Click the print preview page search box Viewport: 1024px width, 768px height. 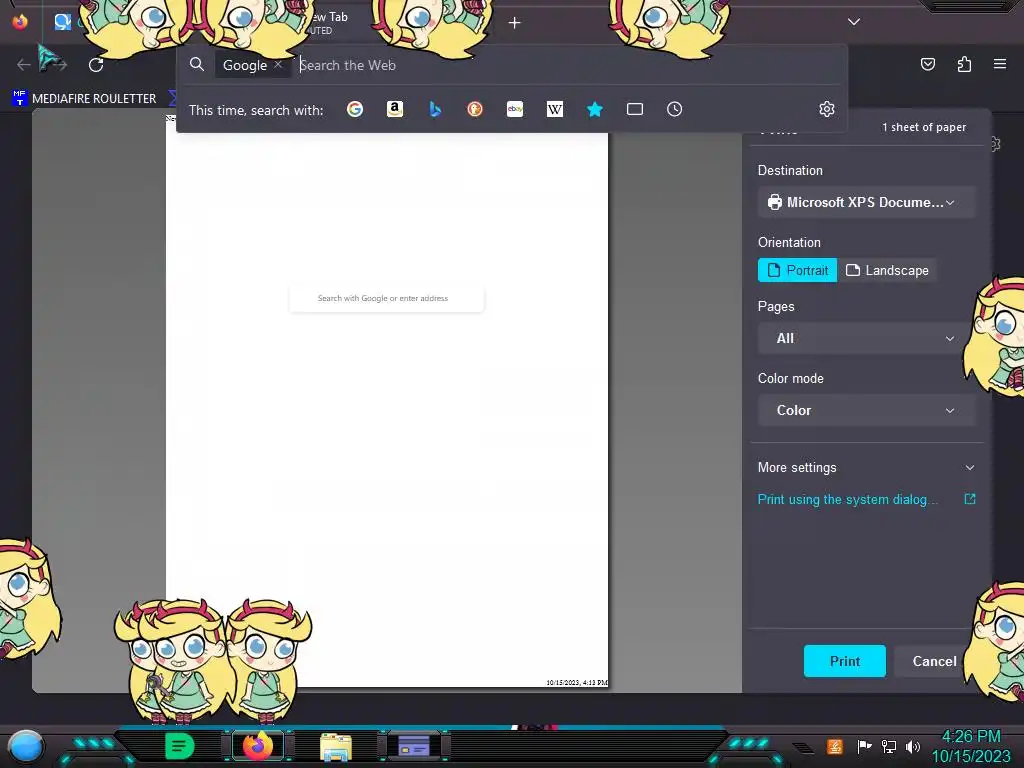[x=387, y=298]
